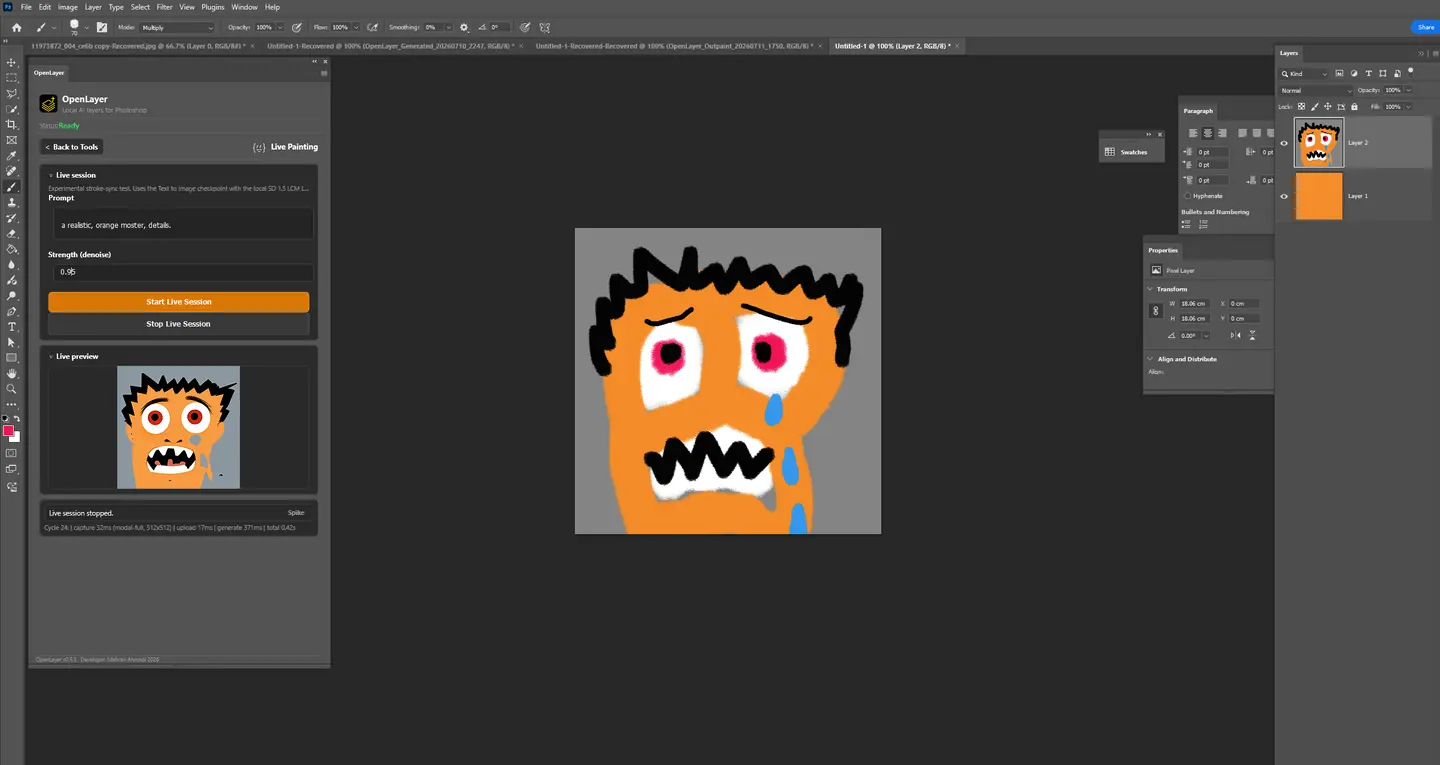Screen dimensions: 1440x765
Task: Open the brush Opacity dropdown arrow
Action: 278,27
